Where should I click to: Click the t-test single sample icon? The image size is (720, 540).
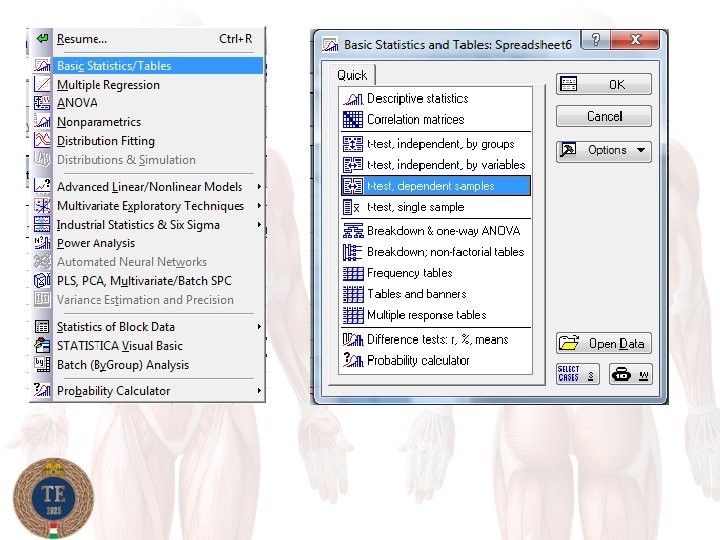(351, 207)
